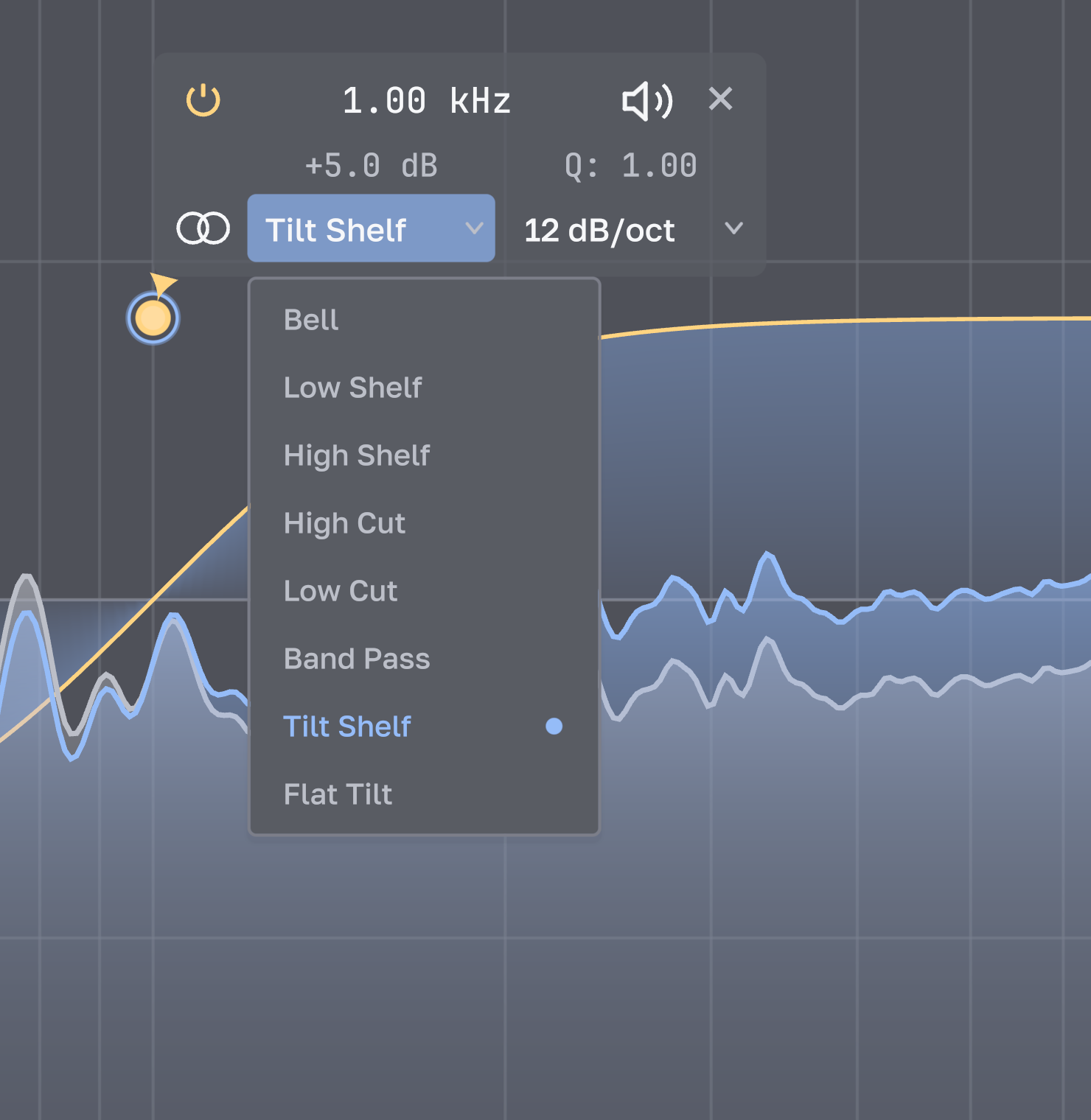The image size is (1091, 1120).
Task: Click the 1.00 kHz frequency field
Action: click(x=426, y=101)
